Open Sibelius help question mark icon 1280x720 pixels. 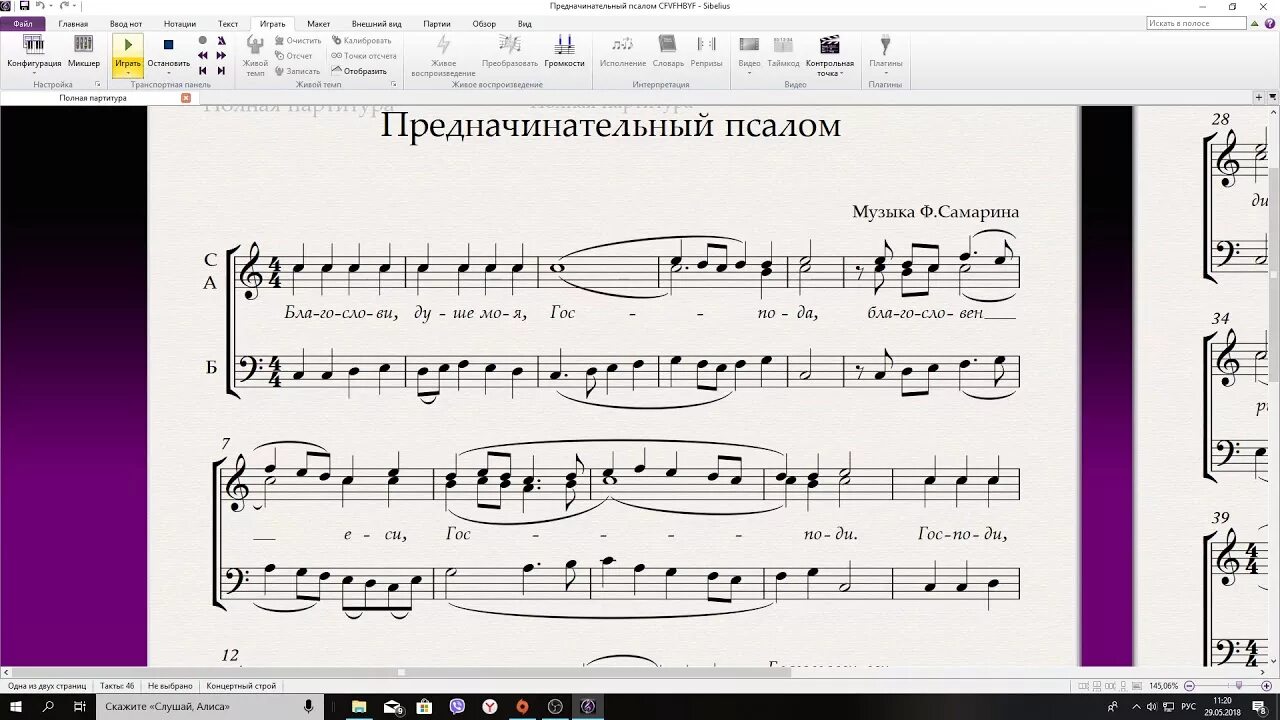(1269, 23)
